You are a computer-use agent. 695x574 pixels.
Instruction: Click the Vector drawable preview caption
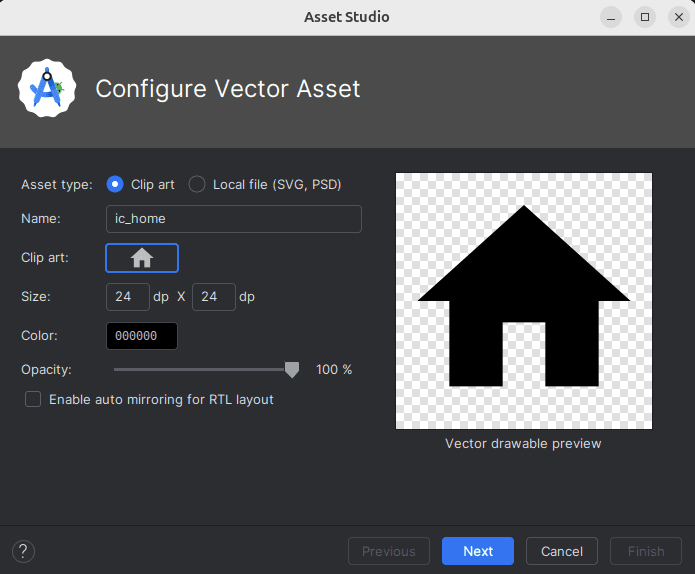(523, 444)
